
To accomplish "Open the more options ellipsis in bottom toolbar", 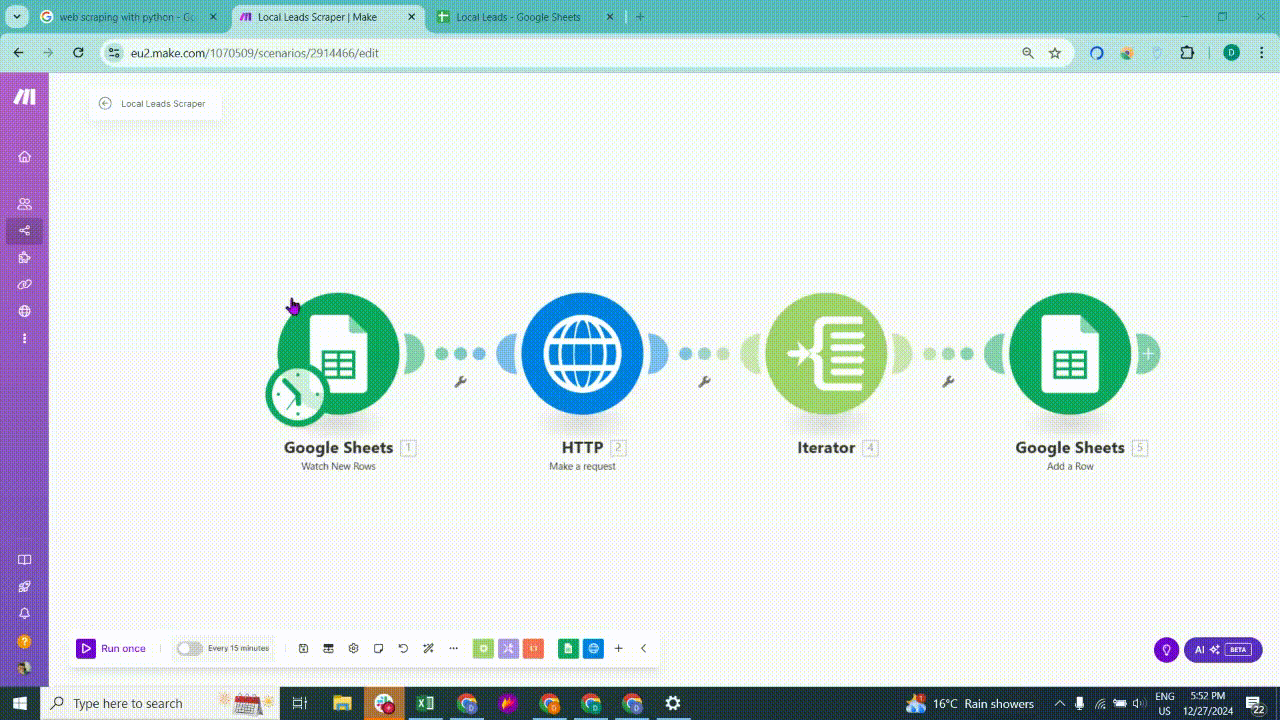I will 453,648.
